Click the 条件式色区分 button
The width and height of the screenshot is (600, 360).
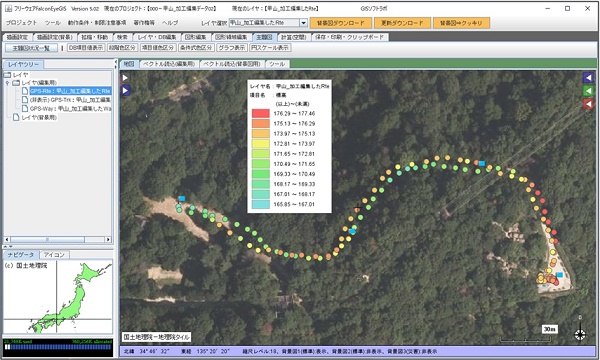(196, 48)
